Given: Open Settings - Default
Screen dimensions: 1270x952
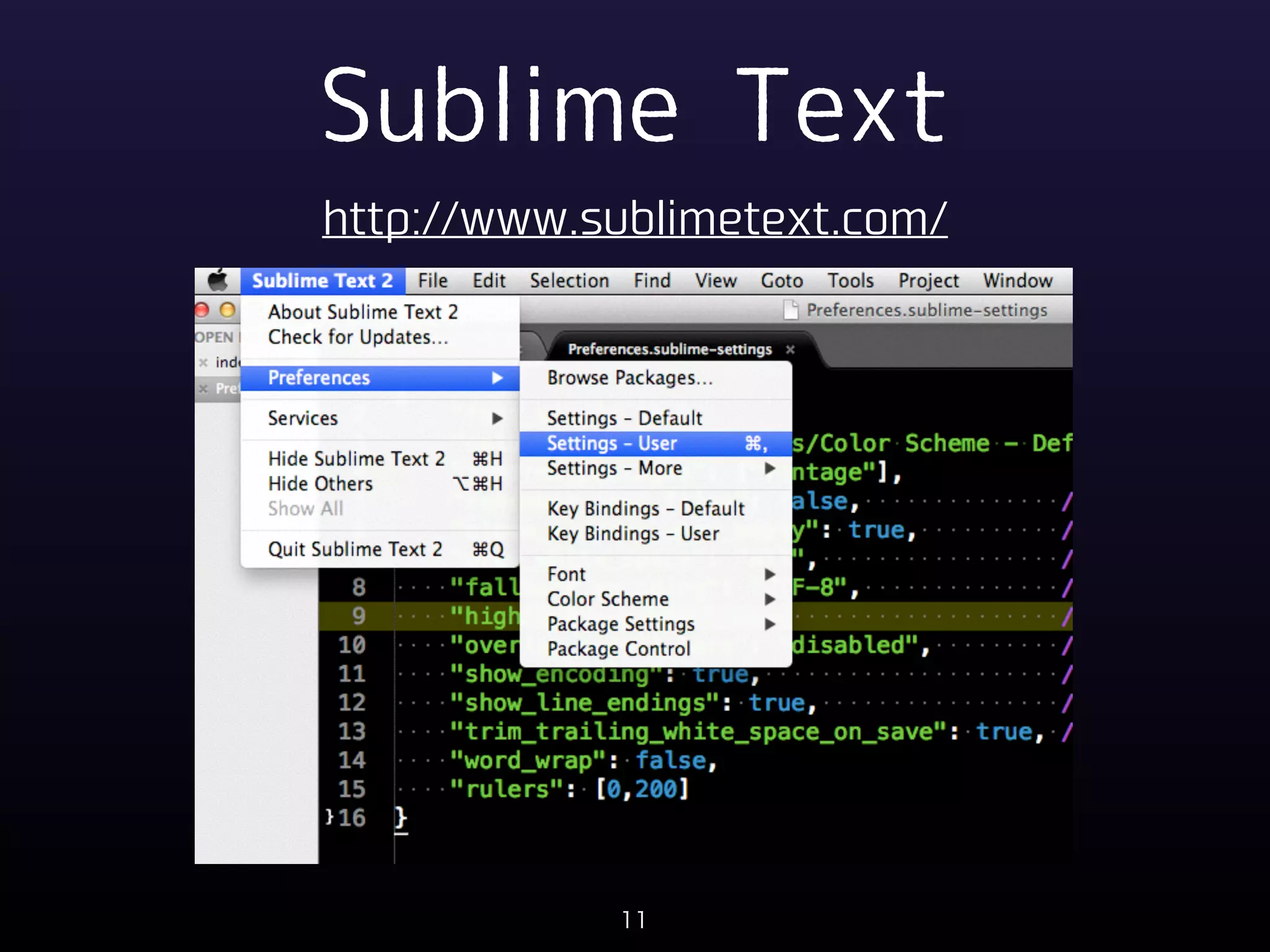Looking at the screenshot, I should [x=656, y=418].
